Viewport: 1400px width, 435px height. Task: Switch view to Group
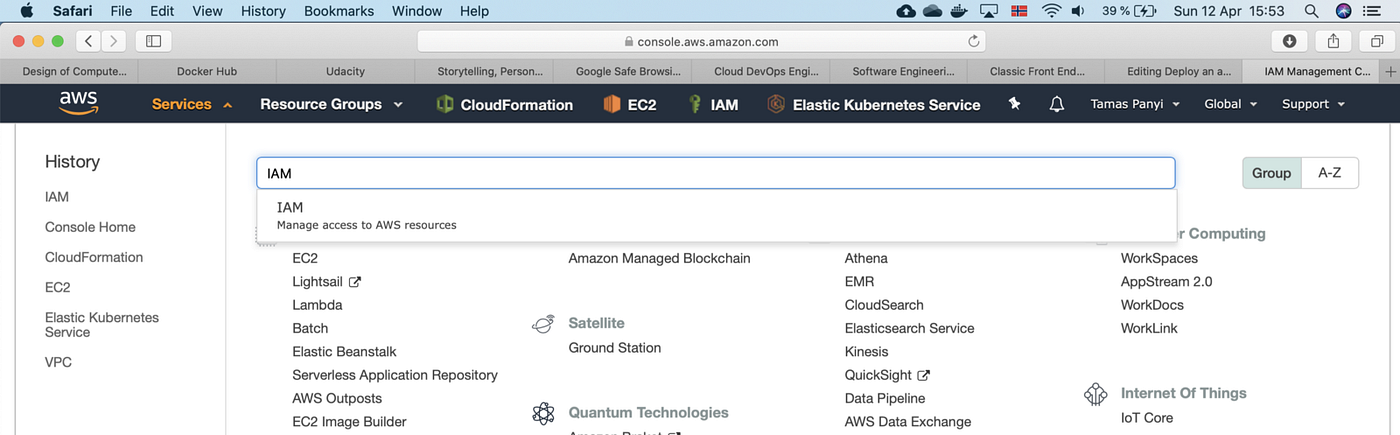1271,173
